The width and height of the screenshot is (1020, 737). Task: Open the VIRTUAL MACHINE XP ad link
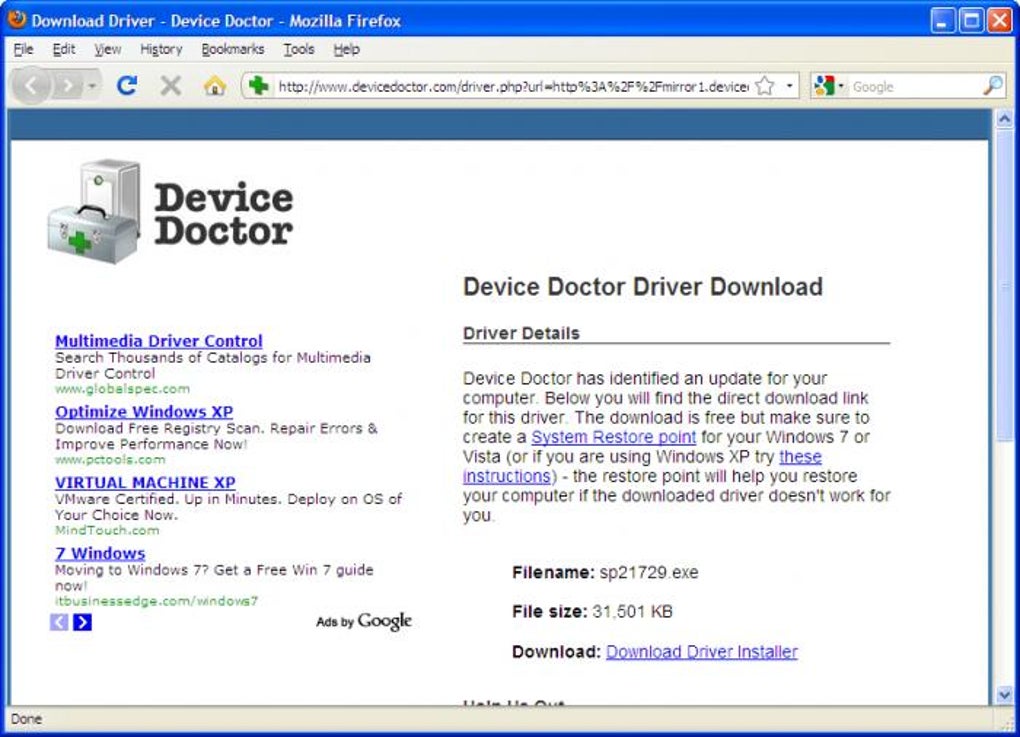pyautogui.click(x=145, y=483)
